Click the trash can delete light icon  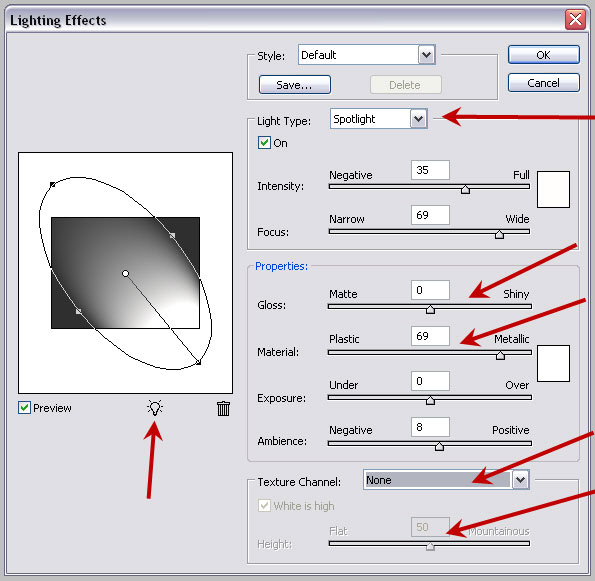tap(223, 408)
